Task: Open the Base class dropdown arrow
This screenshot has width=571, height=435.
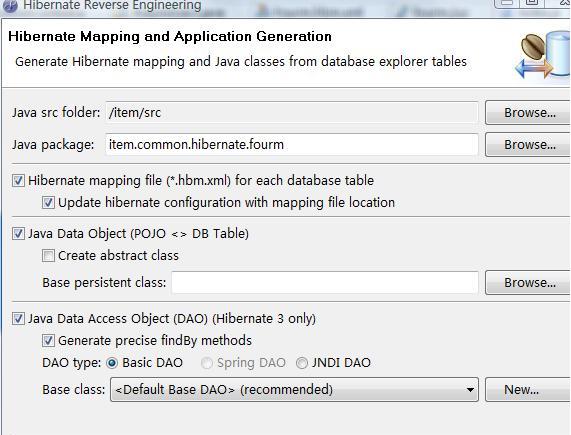Action: tap(470, 389)
